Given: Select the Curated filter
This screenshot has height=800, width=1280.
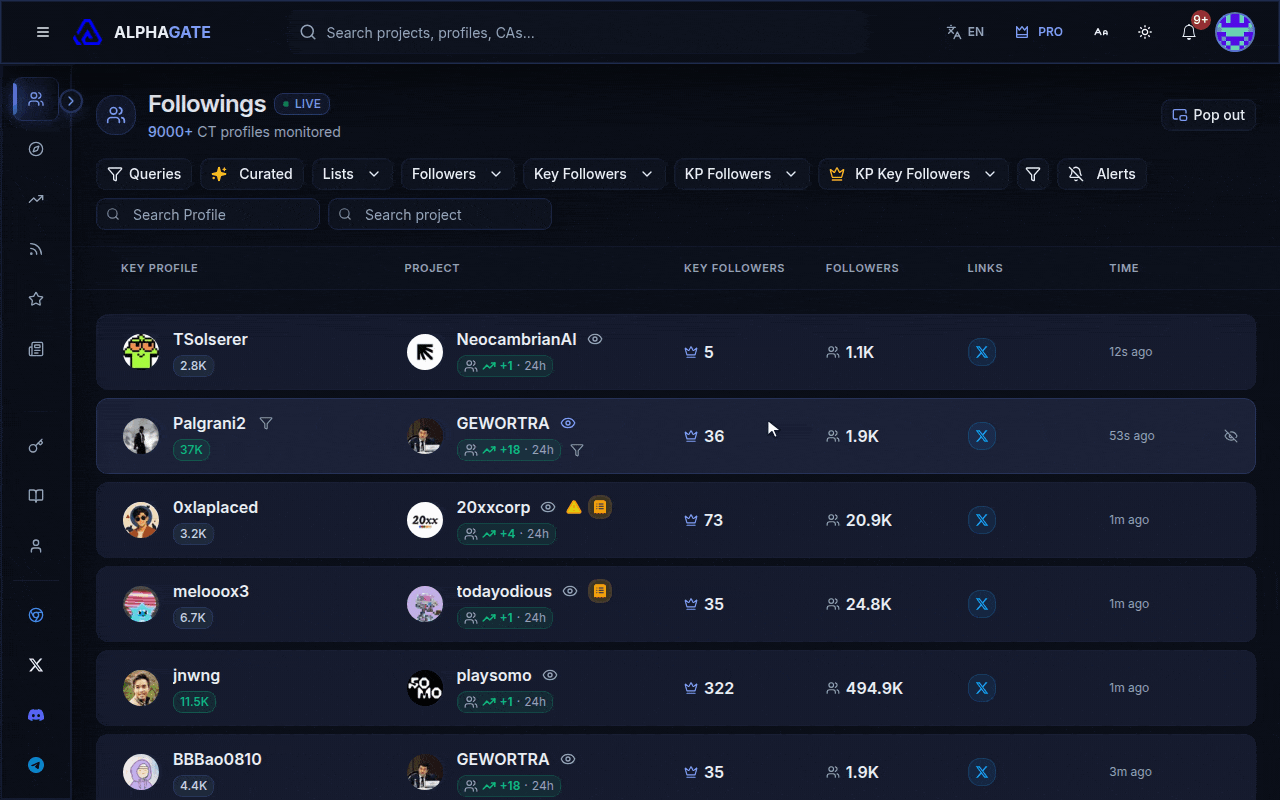Looking at the screenshot, I should (252, 174).
